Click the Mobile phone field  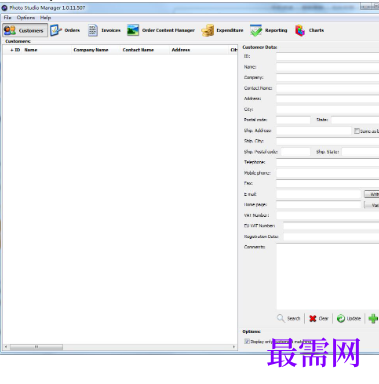327,173
